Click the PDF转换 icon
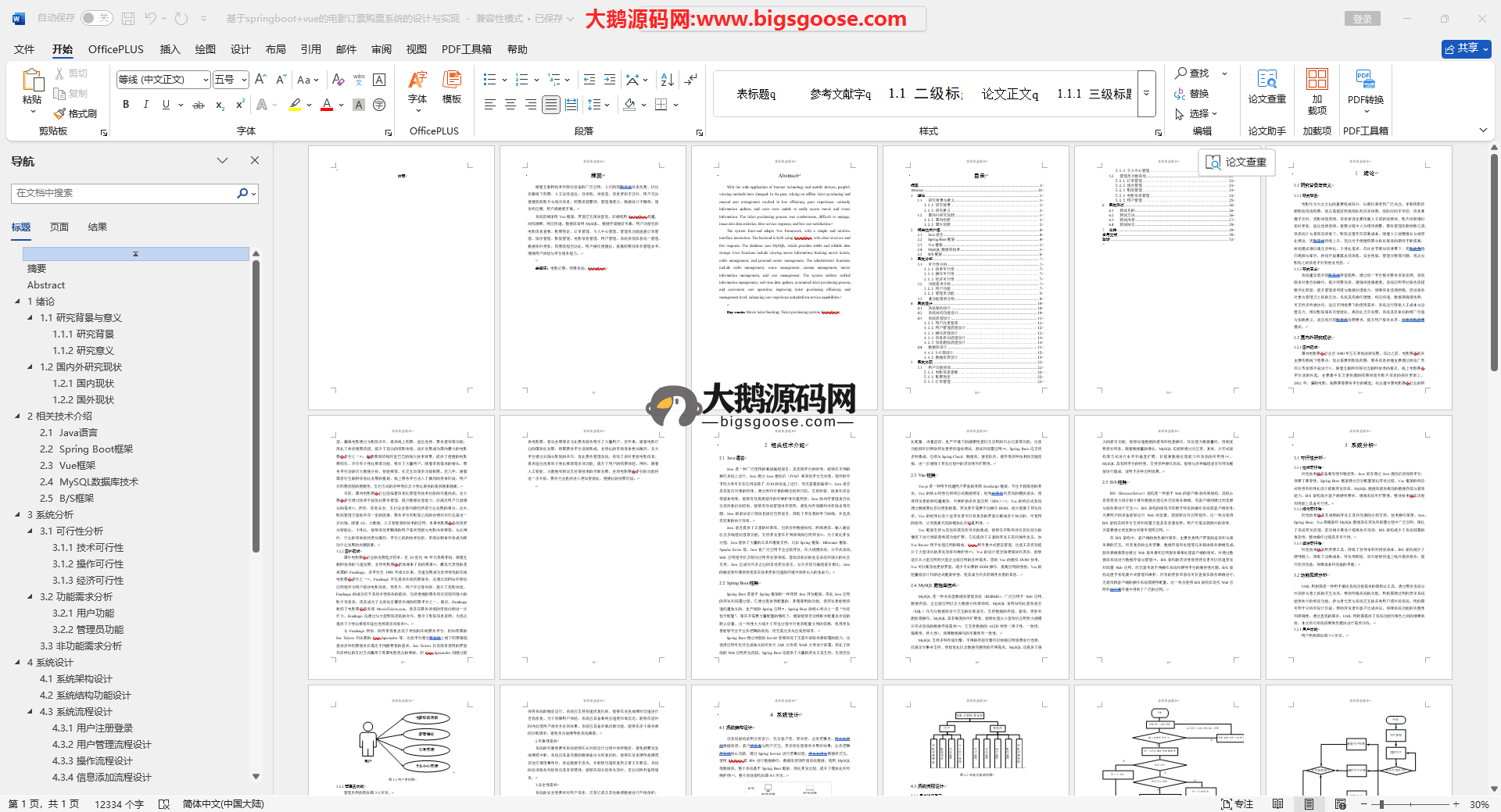Image resolution: width=1501 pixels, height=812 pixels. click(x=1365, y=86)
